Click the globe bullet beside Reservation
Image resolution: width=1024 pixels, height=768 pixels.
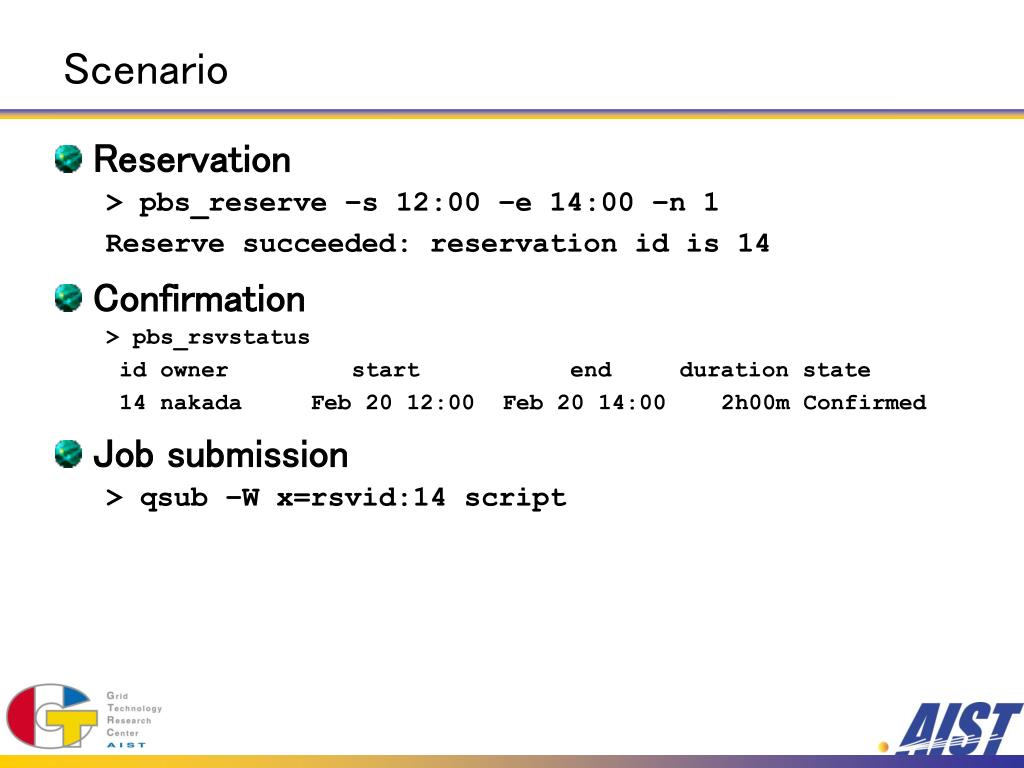coord(69,159)
